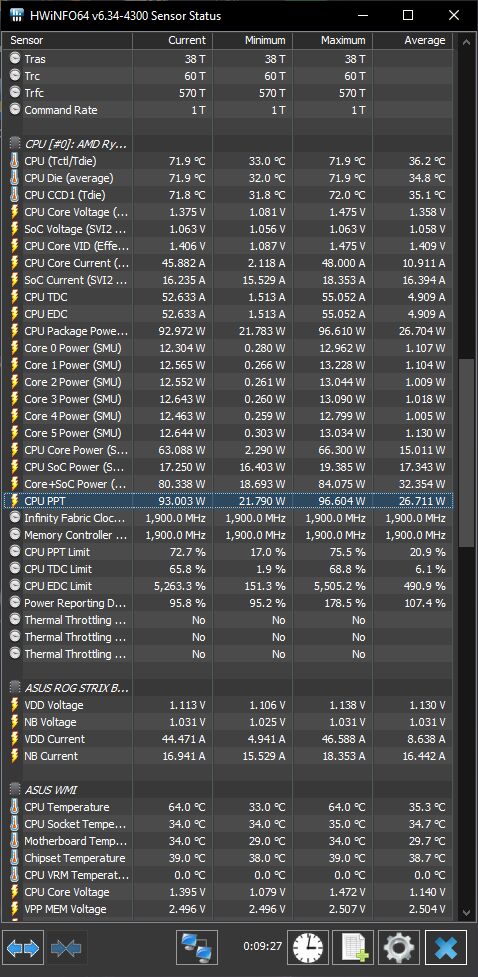Image resolution: width=478 pixels, height=977 pixels.
Task: Click the 5,263.3 % EDC Limit current value
Action: tap(179, 586)
